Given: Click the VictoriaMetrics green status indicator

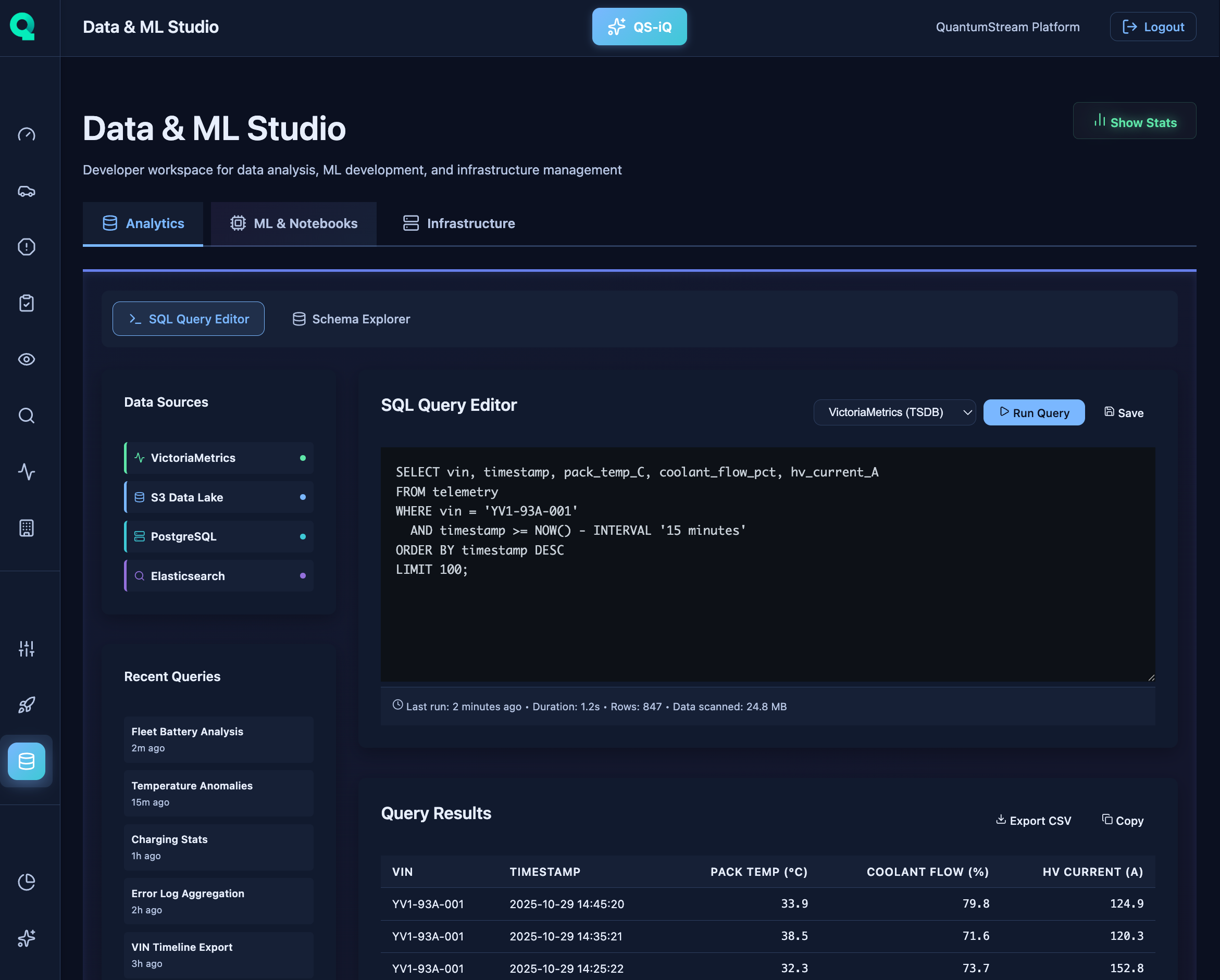Looking at the screenshot, I should pyautogui.click(x=303, y=458).
